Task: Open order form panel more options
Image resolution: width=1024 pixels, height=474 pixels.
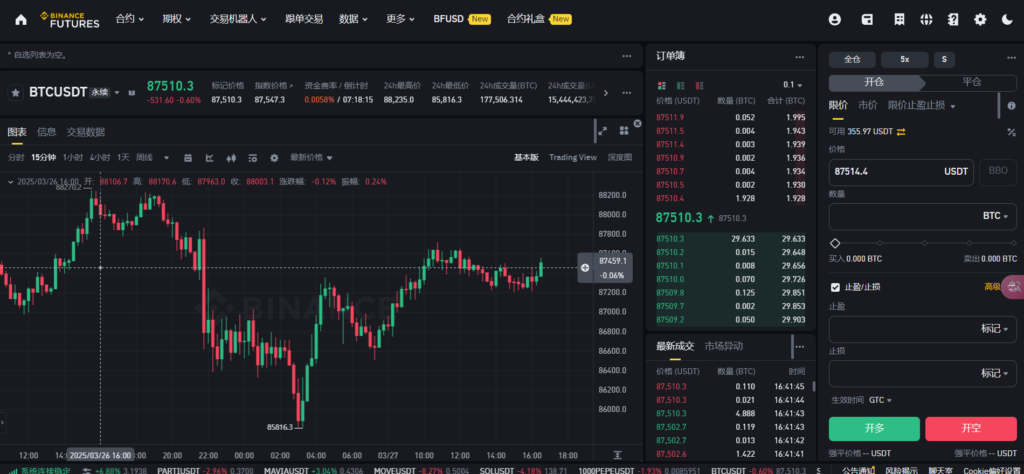Action: (1011, 57)
